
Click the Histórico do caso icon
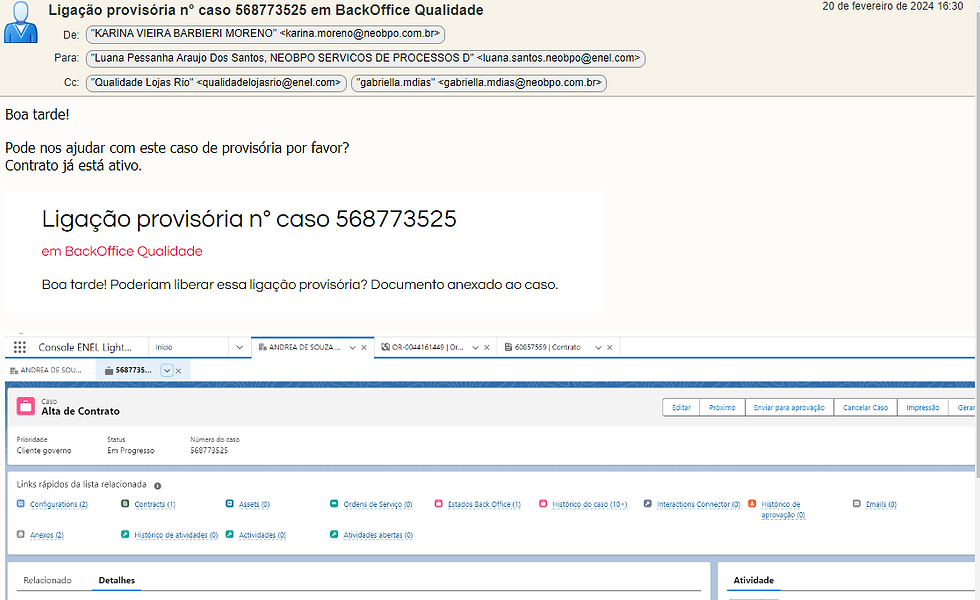point(542,504)
